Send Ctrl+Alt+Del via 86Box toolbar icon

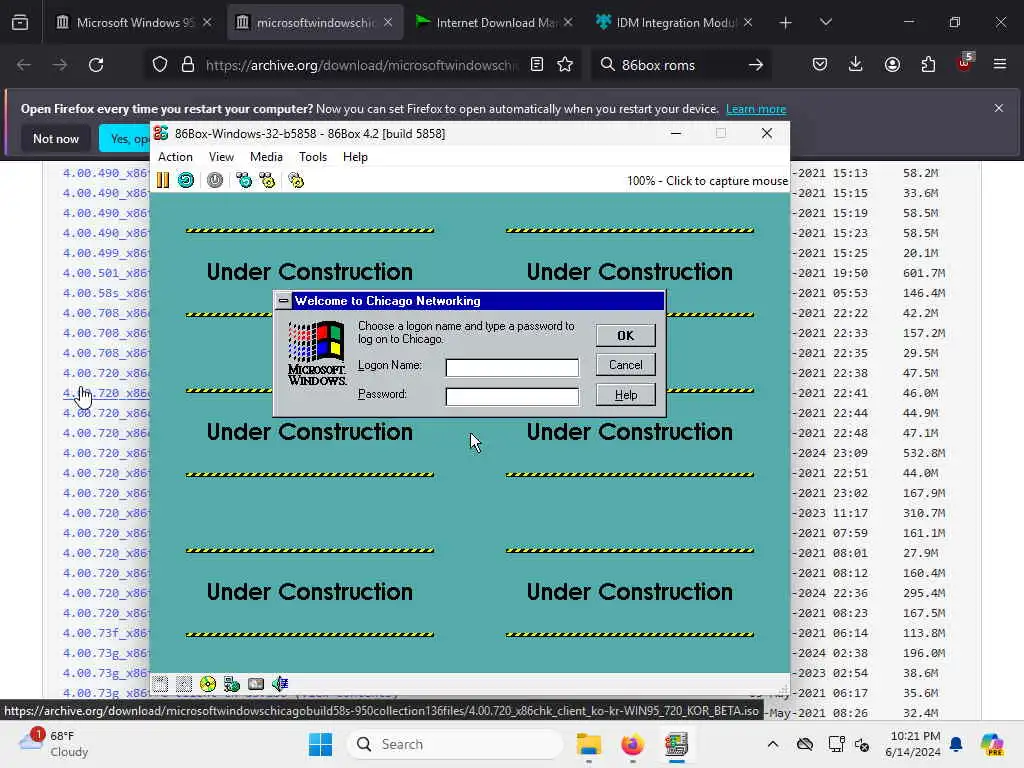click(x=244, y=180)
